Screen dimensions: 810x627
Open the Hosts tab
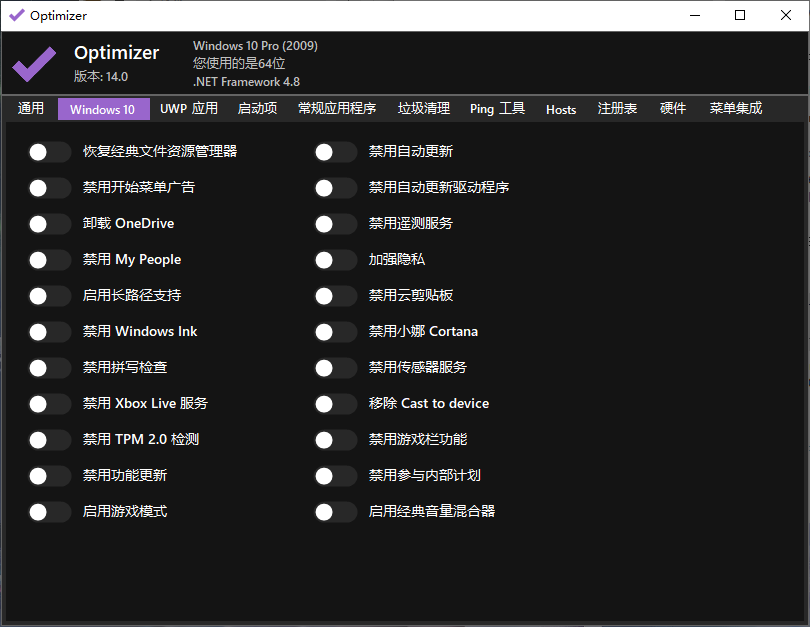click(x=561, y=109)
